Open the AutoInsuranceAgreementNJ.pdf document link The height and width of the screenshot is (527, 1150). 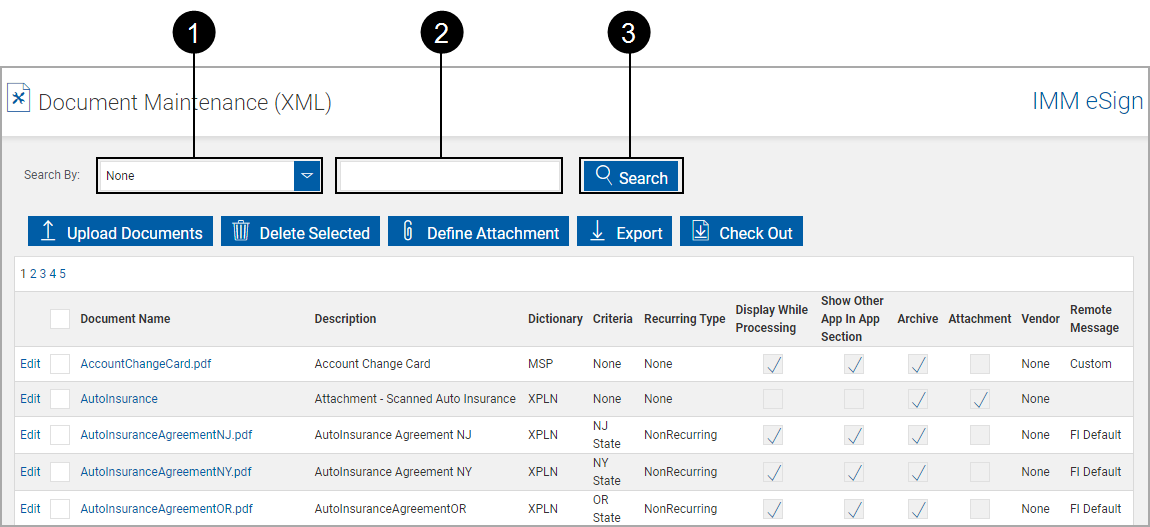pyautogui.click(x=166, y=435)
